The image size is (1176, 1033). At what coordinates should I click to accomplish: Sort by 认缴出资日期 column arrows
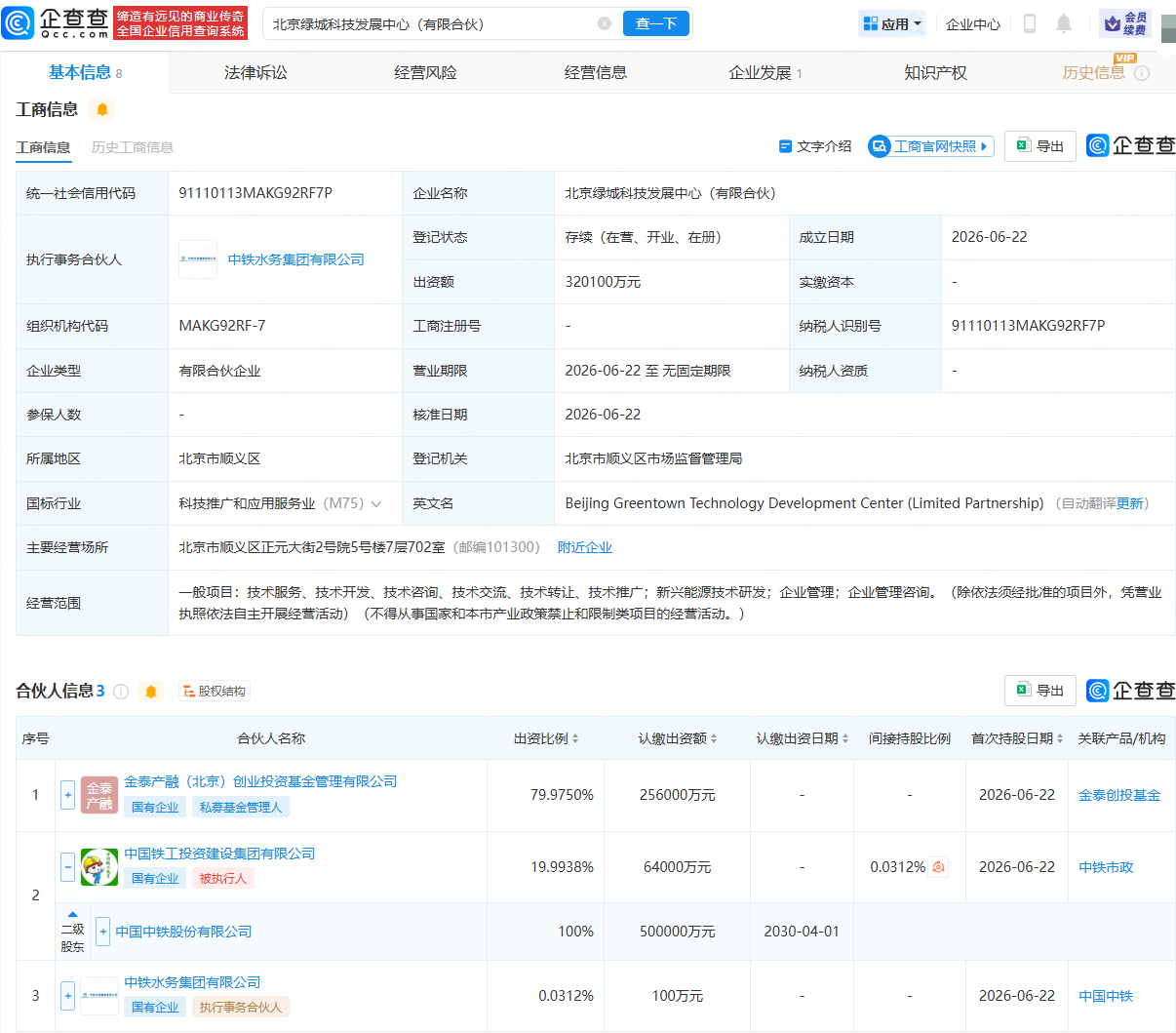(845, 738)
